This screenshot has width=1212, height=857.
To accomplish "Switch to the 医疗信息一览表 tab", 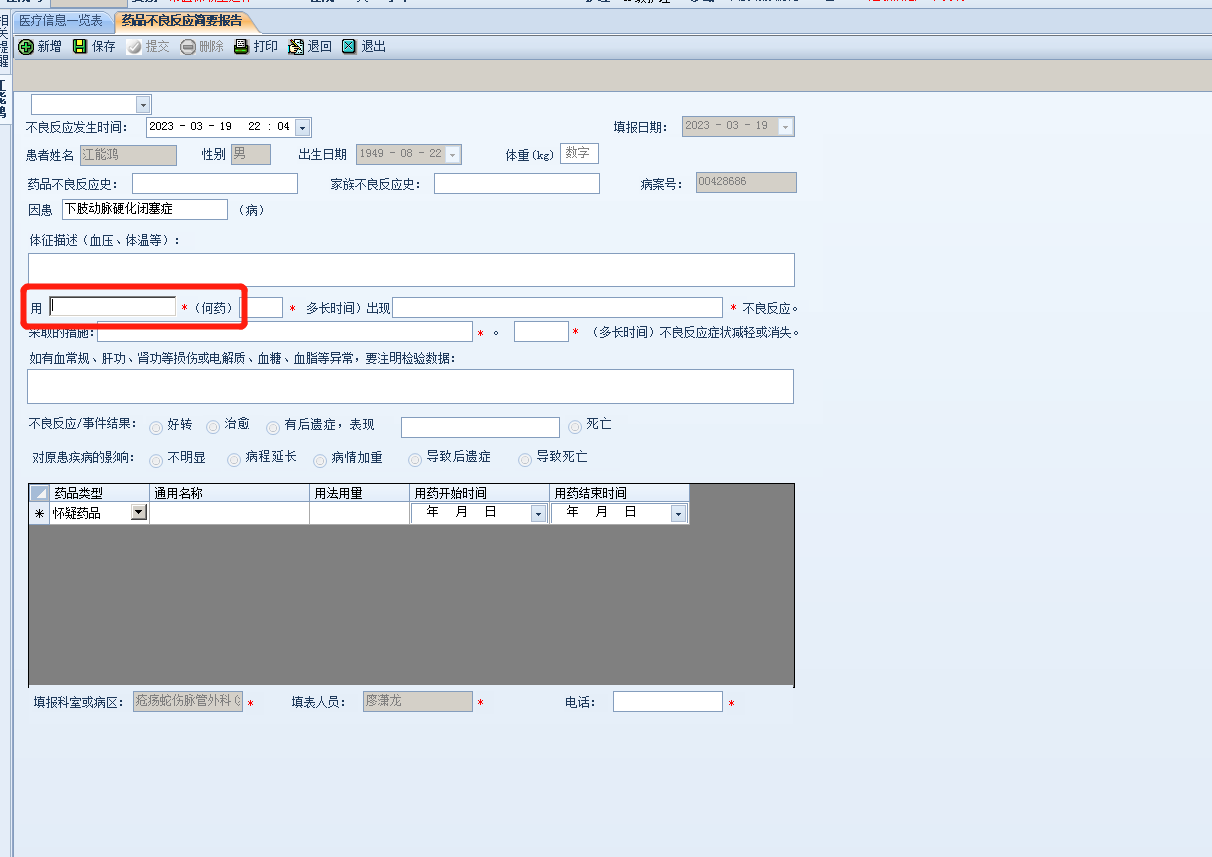I will tap(61, 20).
